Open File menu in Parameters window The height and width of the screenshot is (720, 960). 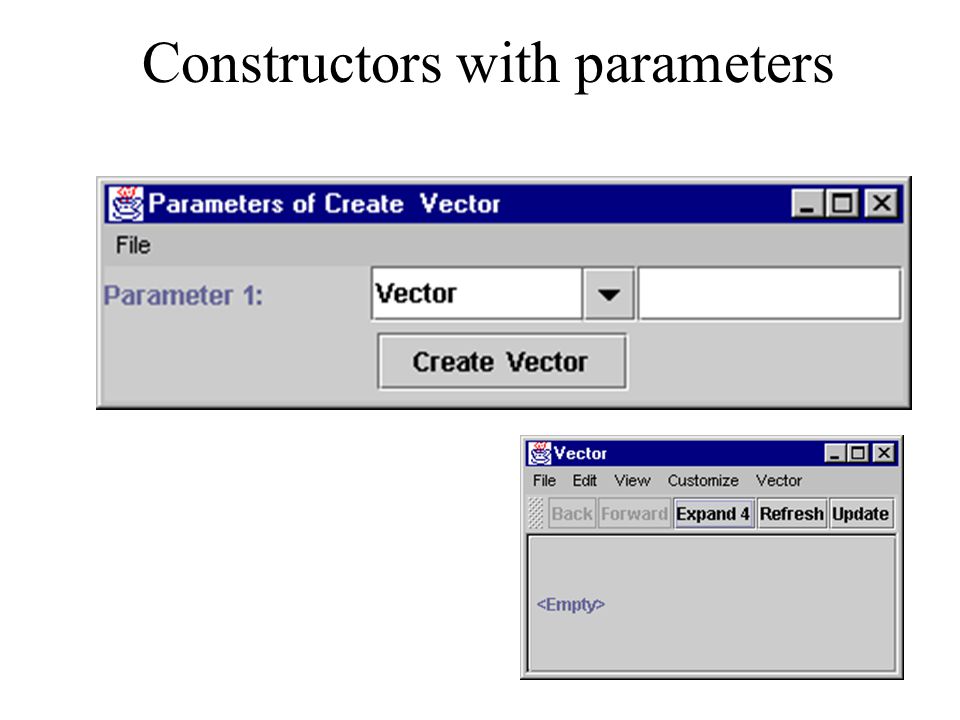click(x=133, y=246)
